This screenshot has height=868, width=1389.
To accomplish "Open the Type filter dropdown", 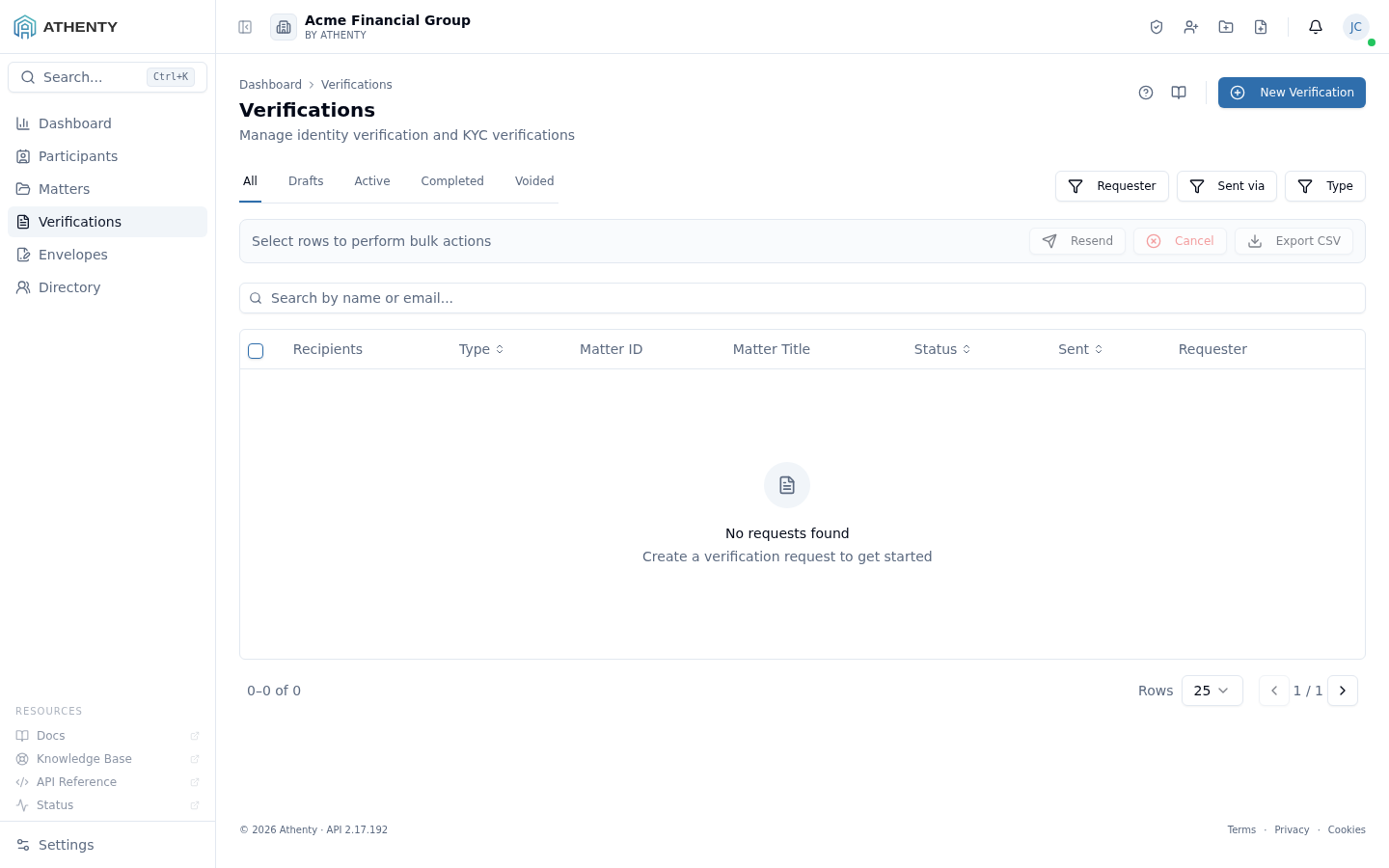I will (x=1325, y=186).
